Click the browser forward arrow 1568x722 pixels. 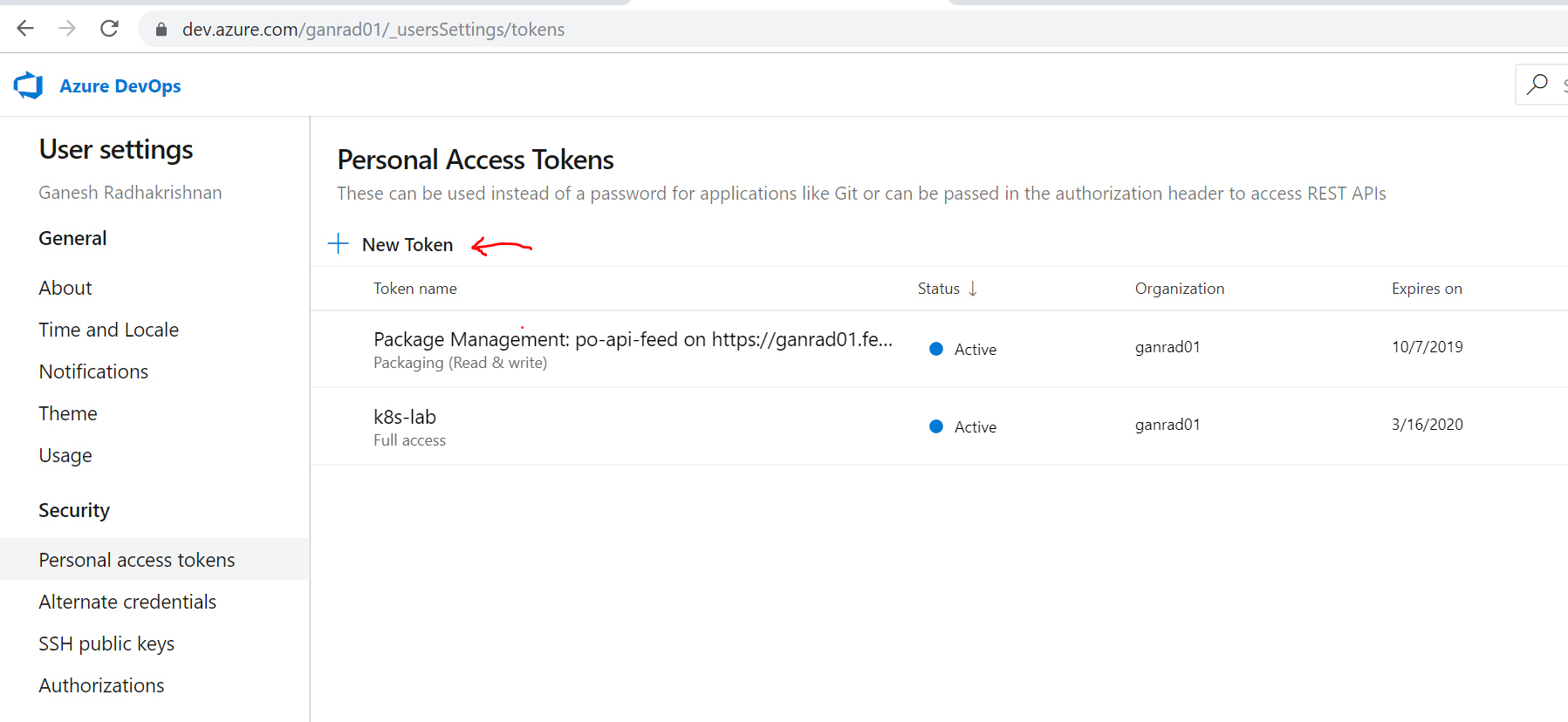point(67,29)
